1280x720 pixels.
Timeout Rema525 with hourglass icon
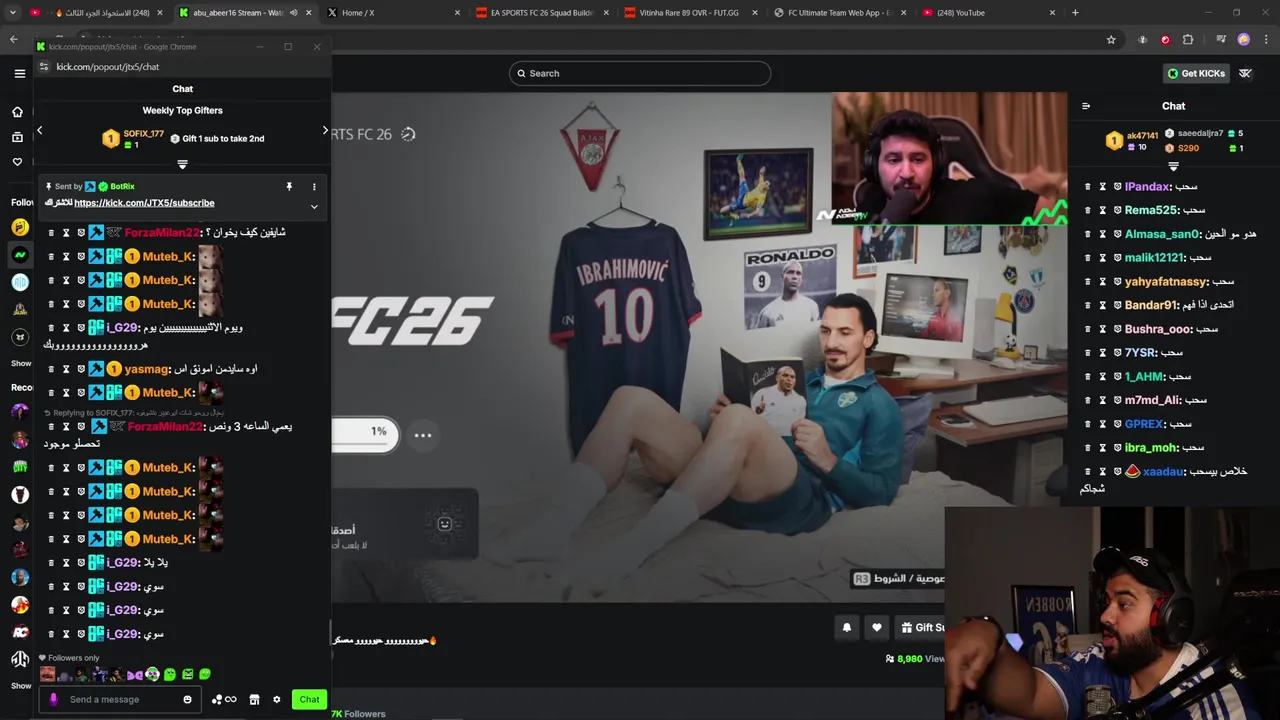[x=1103, y=210]
